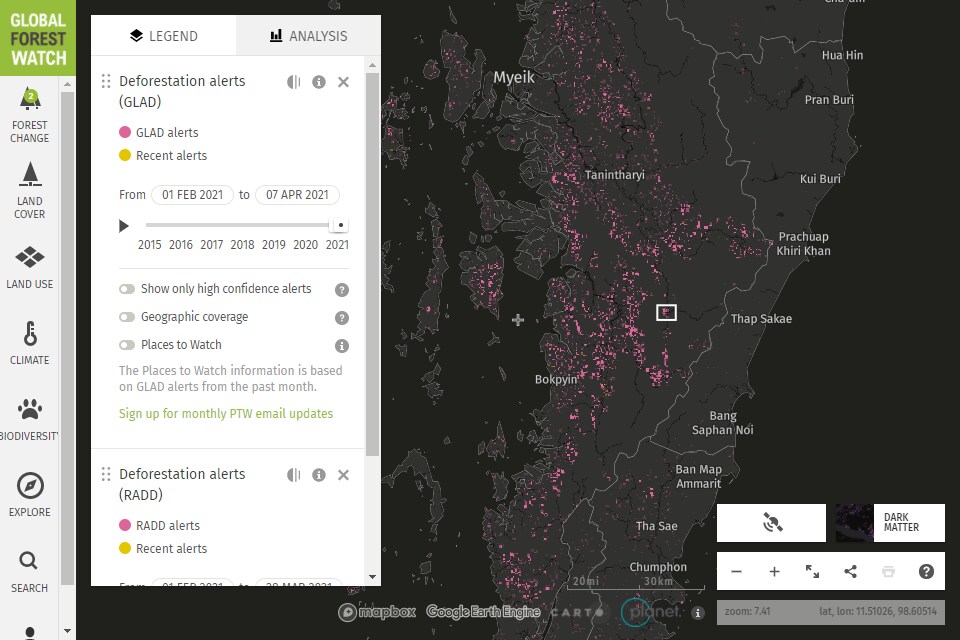This screenshot has width=960, height=640.
Task: Show info for RADD deforestation alerts
Action: click(x=319, y=475)
